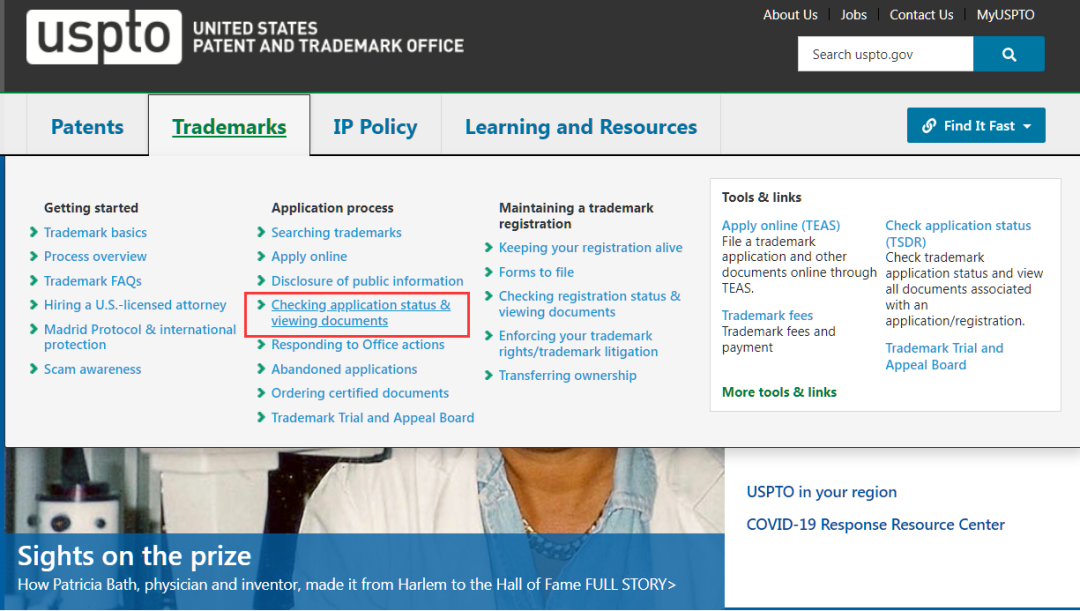Image resolution: width=1080 pixels, height=611 pixels.
Task: Click the chevron beside Trademark basics
Action: pos(34,232)
